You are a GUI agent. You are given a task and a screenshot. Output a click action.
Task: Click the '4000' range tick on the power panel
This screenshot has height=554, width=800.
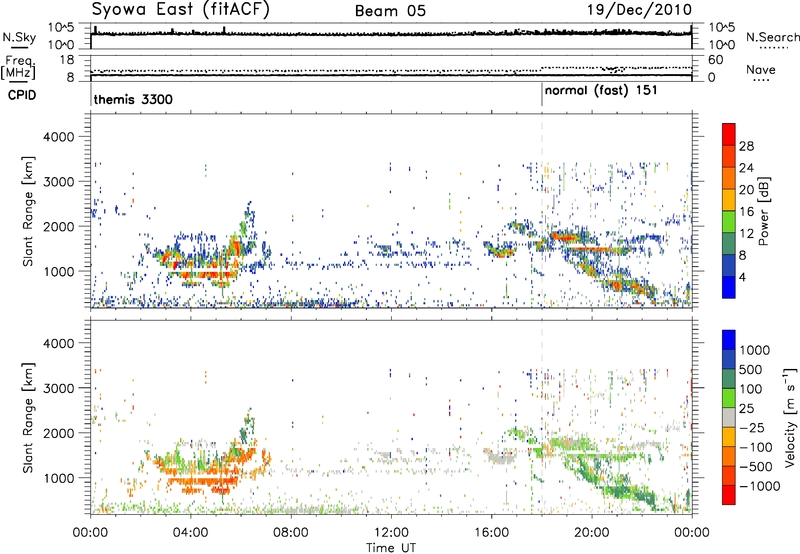(x=58, y=137)
